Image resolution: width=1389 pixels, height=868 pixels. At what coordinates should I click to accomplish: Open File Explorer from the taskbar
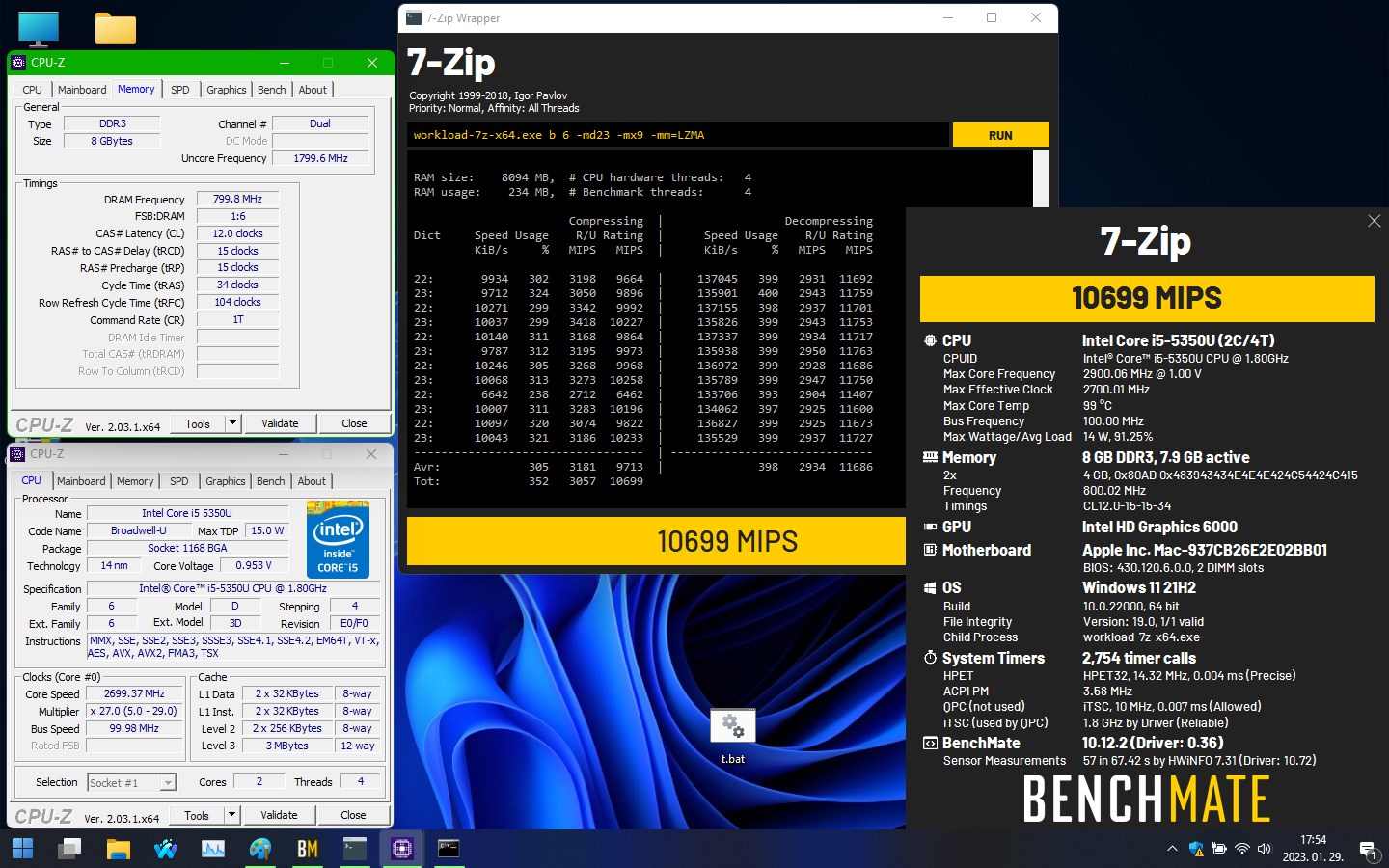[118, 849]
